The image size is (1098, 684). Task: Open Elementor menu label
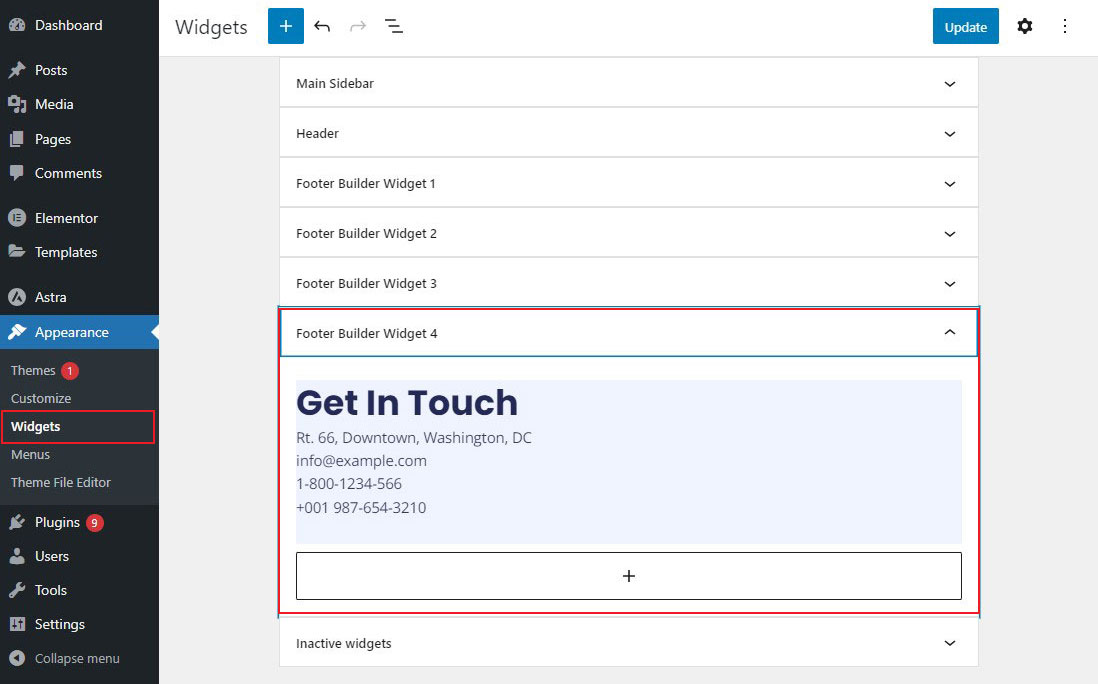point(67,218)
